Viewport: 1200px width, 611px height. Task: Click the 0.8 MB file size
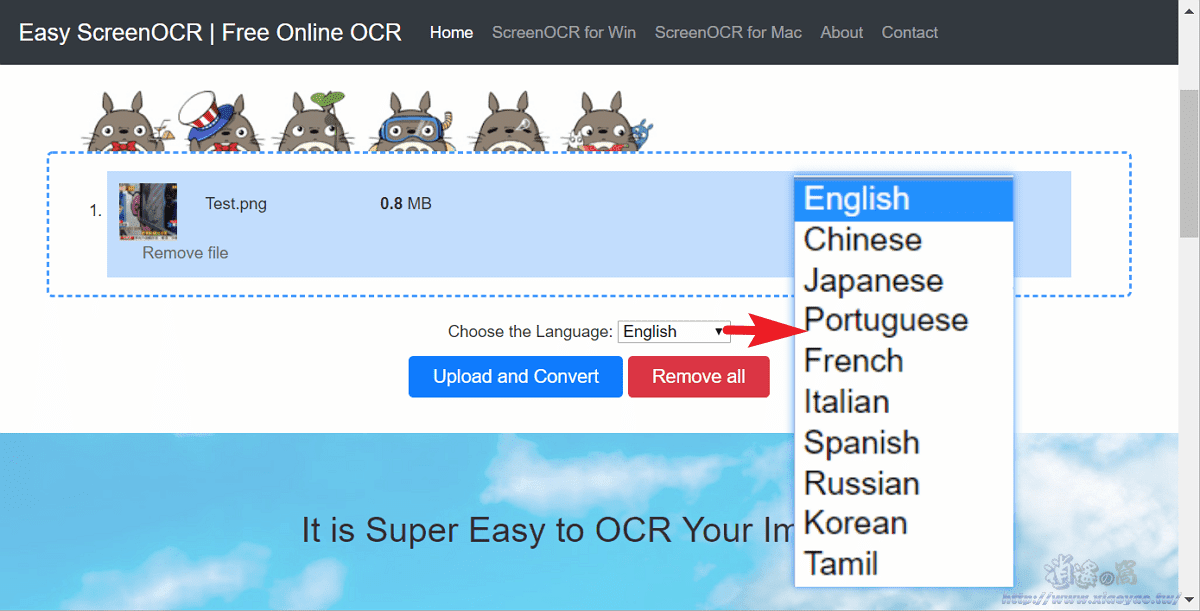406,204
